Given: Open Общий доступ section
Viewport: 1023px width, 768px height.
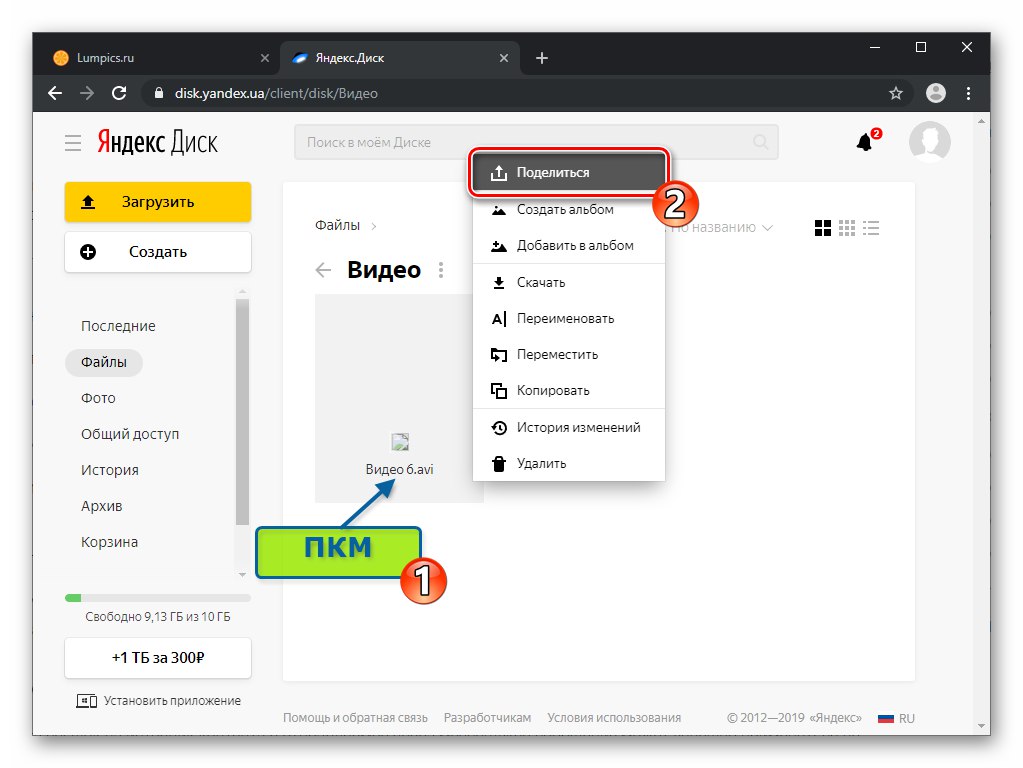Looking at the screenshot, I should coord(130,434).
